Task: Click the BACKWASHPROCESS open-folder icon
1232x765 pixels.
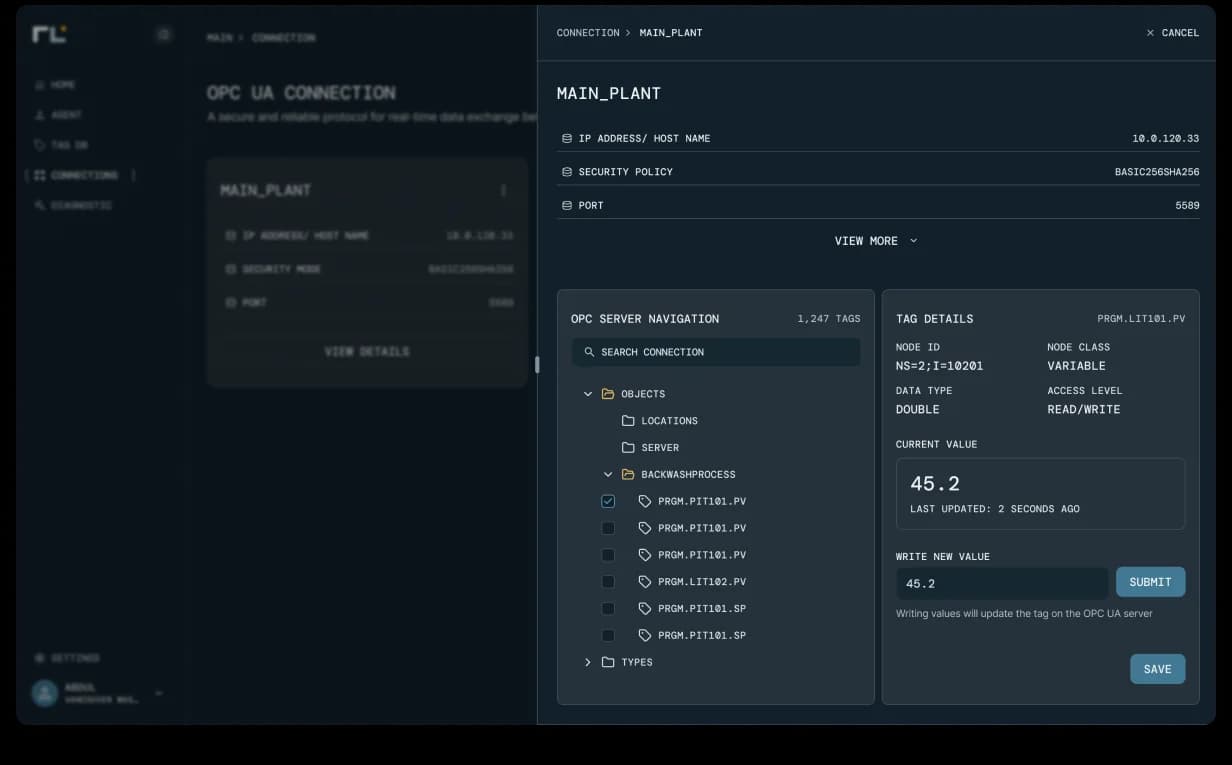Action: coord(628,475)
